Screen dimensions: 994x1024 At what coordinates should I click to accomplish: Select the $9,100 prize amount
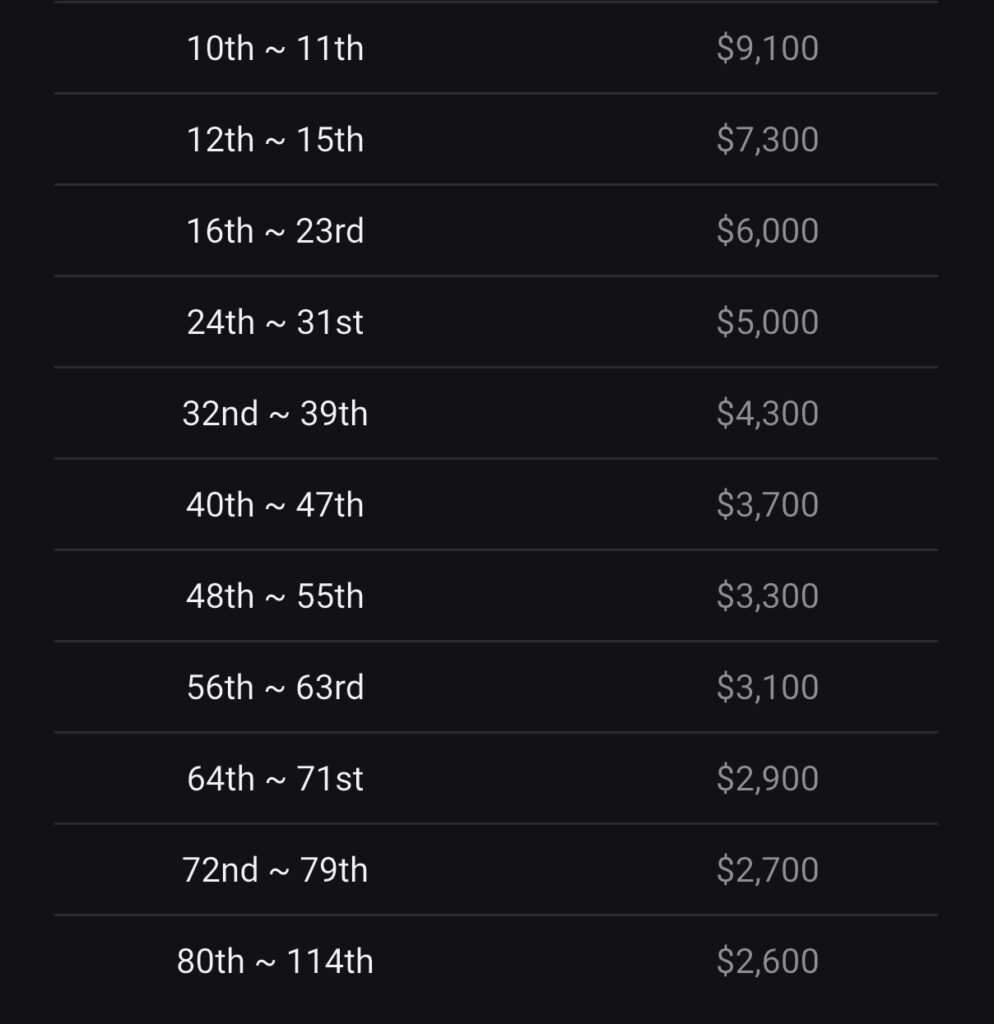(x=767, y=48)
